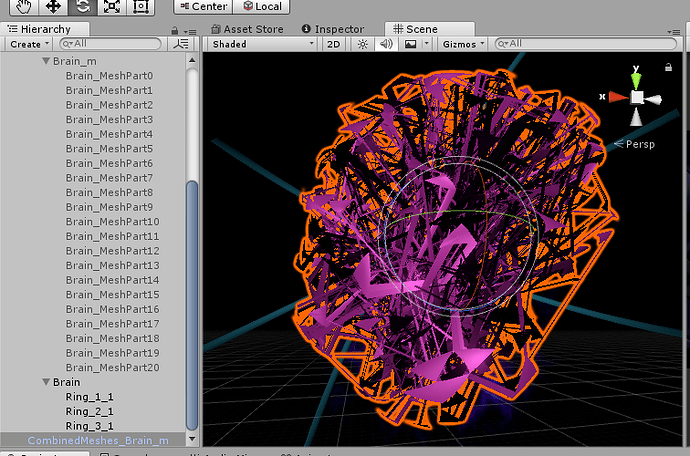Toggle 2D view mode

coord(335,44)
